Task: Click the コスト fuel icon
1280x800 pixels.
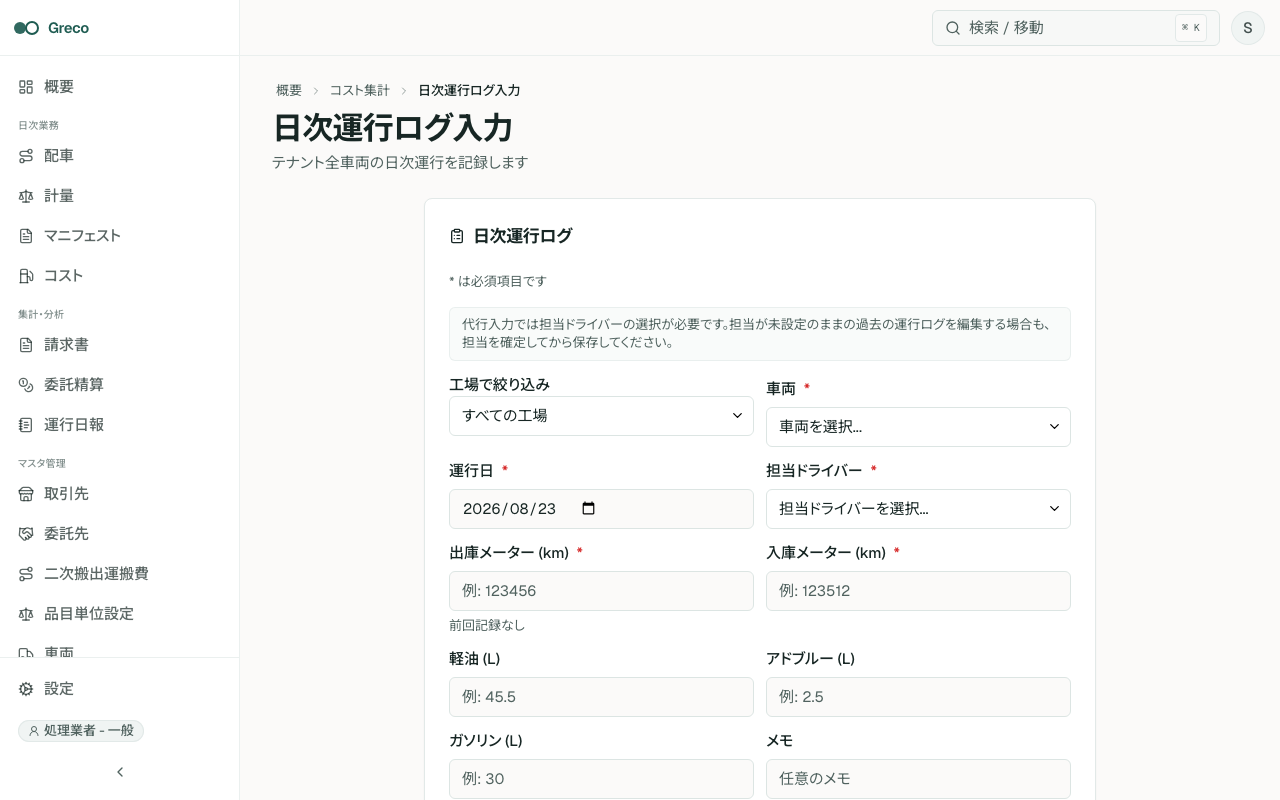Action: 26,276
